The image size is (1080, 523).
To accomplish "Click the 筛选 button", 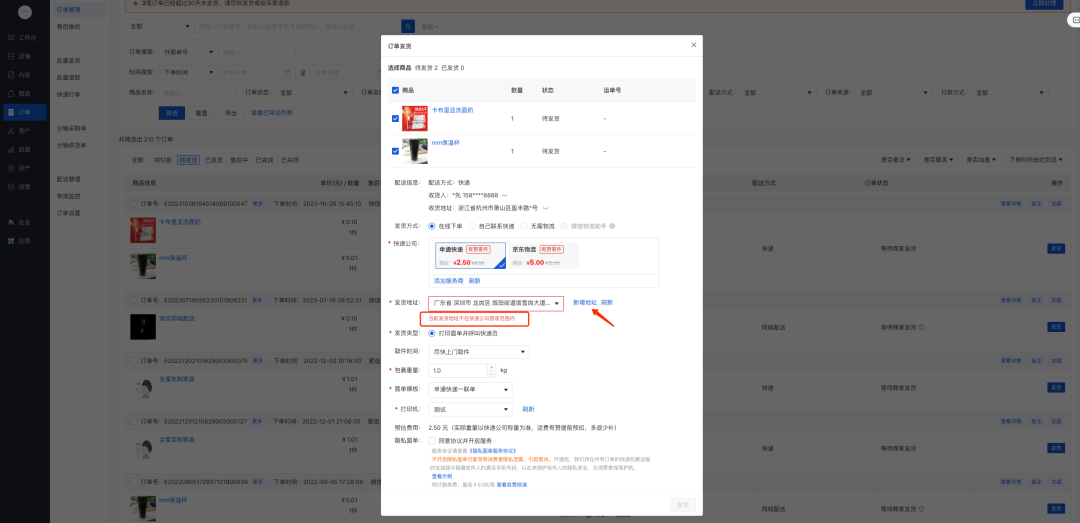I will click(172, 113).
